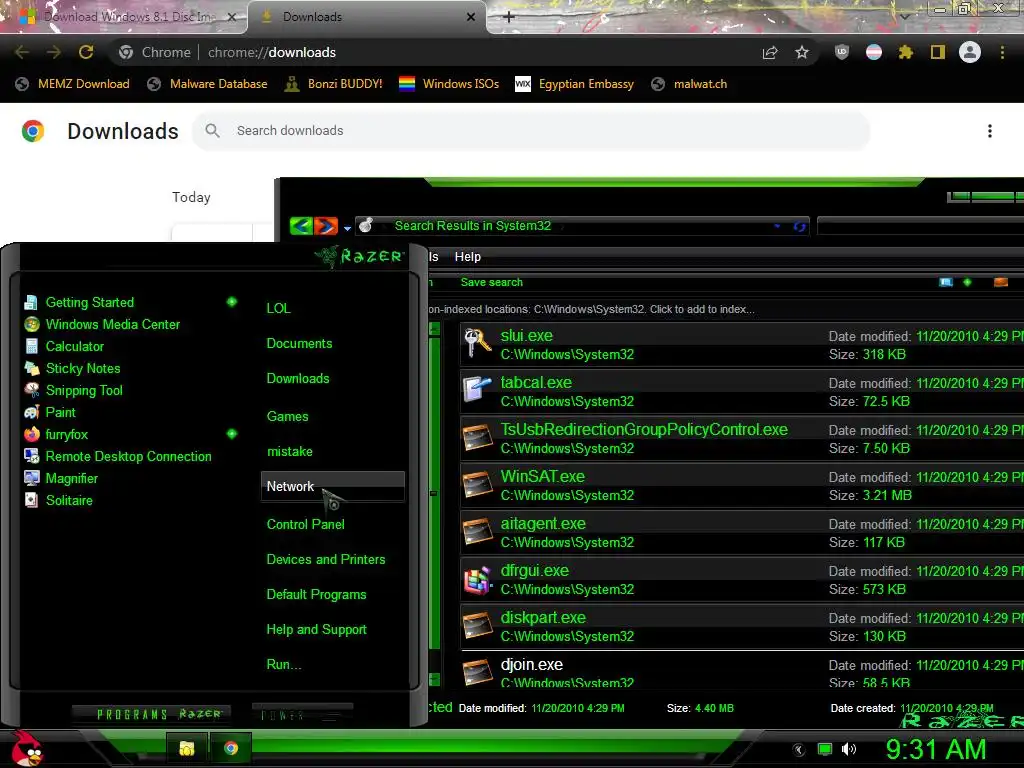Click Save search in Explorer toolbar
The image size is (1024, 768).
pos(492,282)
